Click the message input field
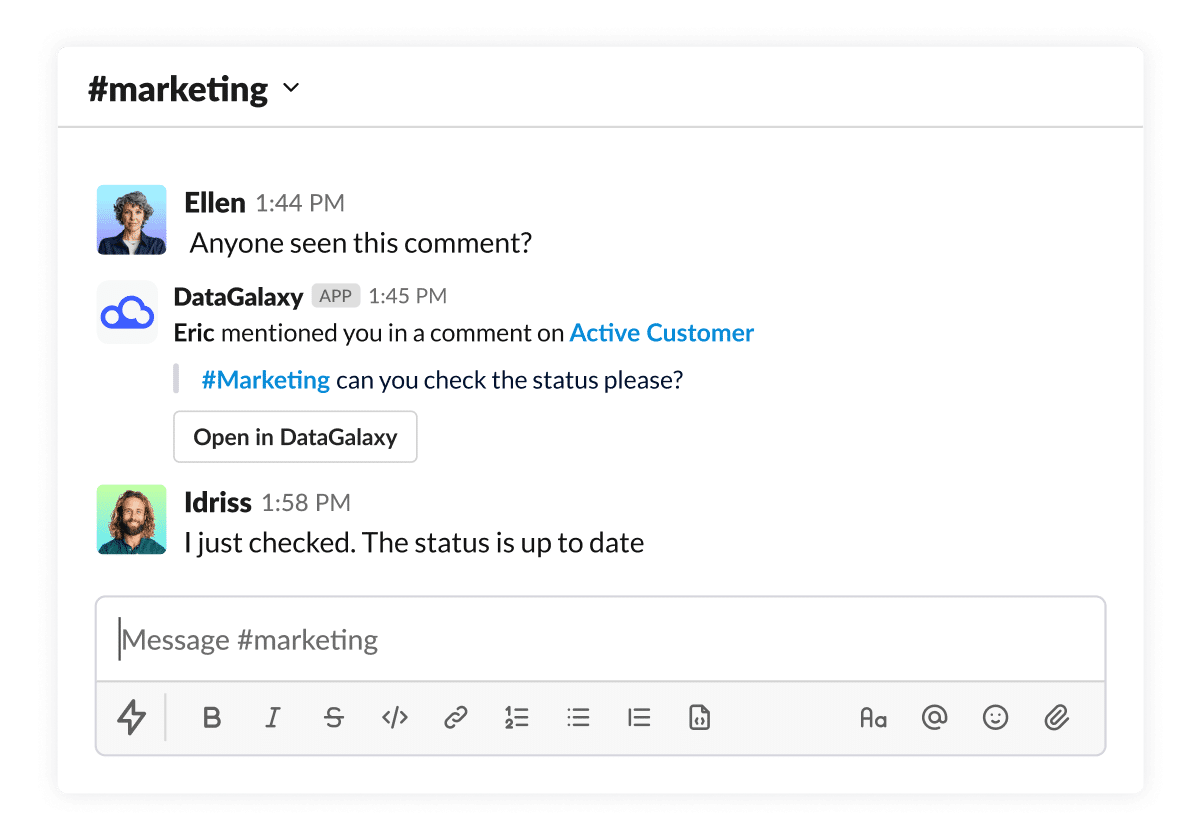Screen dimensions: 1200x840 [x=600, y=639]
